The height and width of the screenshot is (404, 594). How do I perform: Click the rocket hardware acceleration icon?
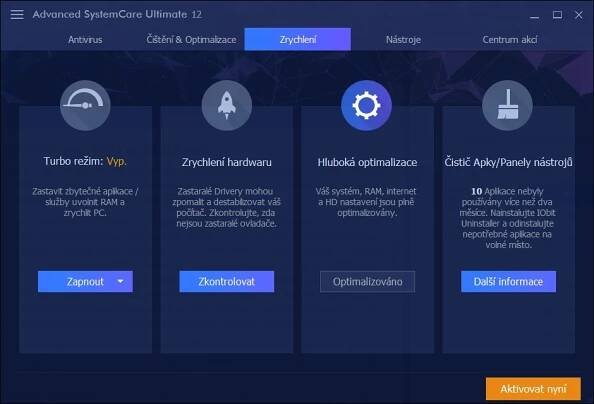pyautogui.click(x=227, y=105)
